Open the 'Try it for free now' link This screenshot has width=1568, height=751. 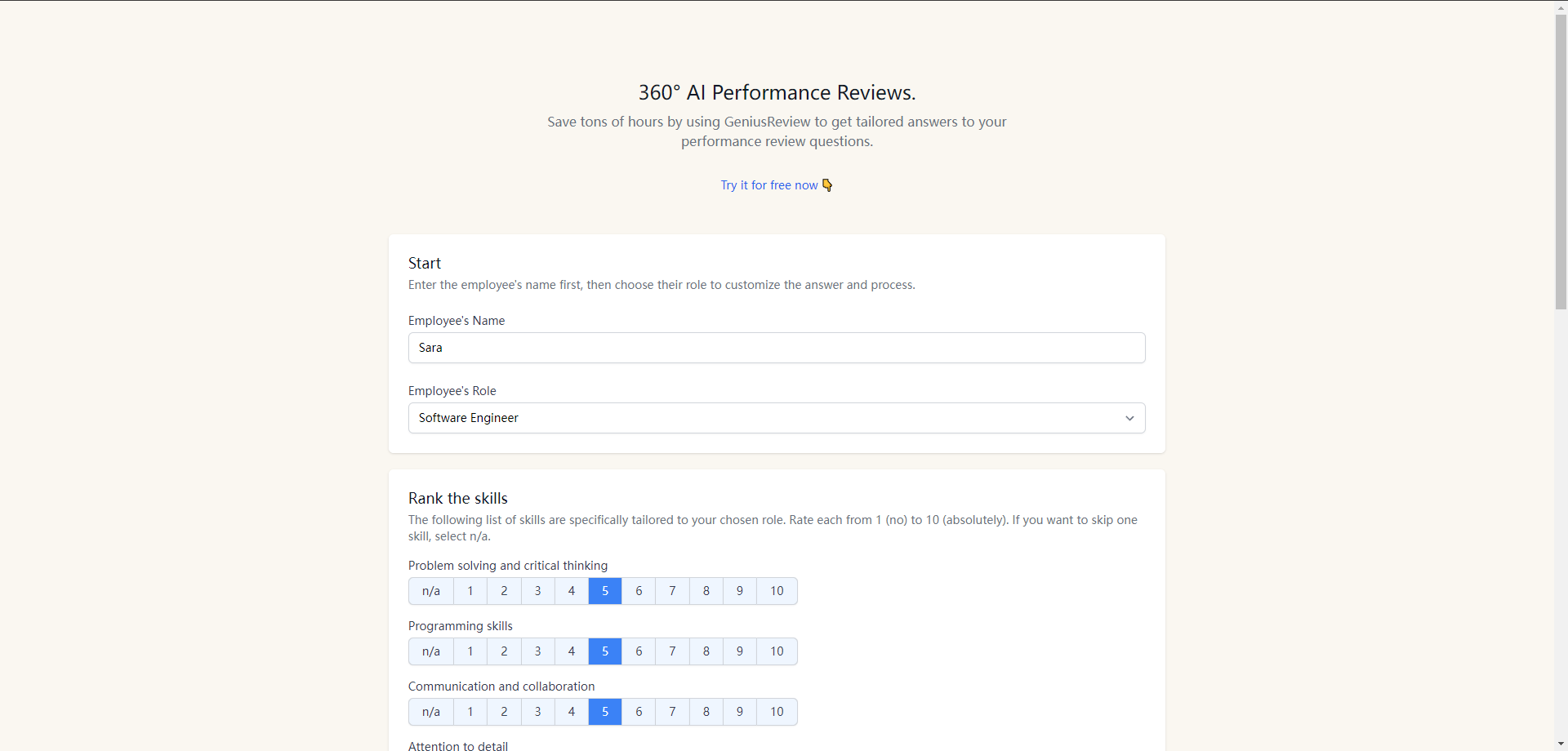pyautogui.click(x=768, y=185)
